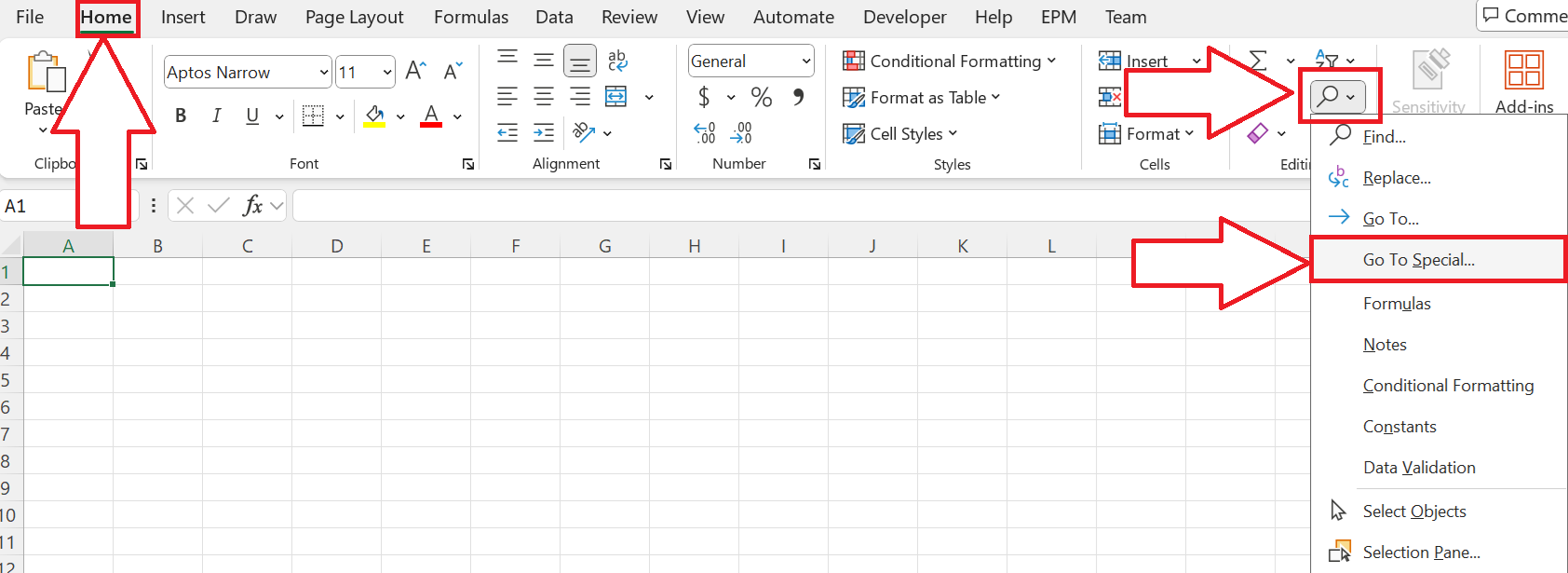The width and height of the screenshot is (1568, 573).
Task: Click the Find & Select magnifier button
Action: (1338, 96)
